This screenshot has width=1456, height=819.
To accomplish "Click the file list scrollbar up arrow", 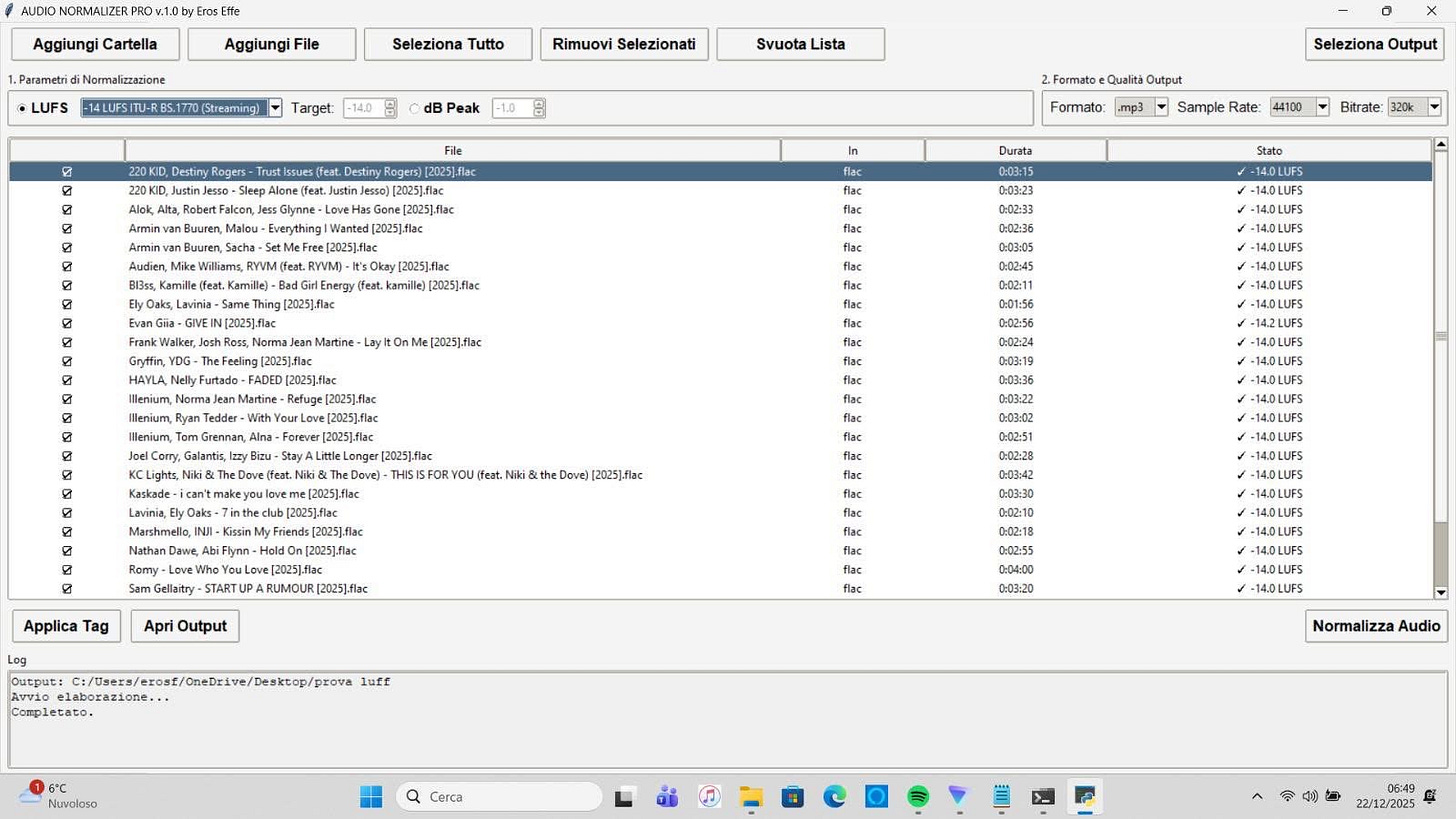I will click(x=1441, y=145).
